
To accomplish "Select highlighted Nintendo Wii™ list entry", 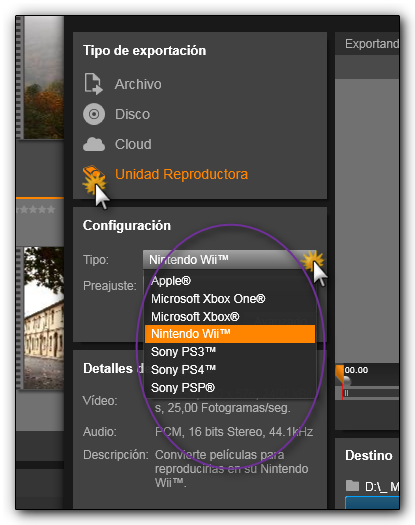I will (230, 334).
